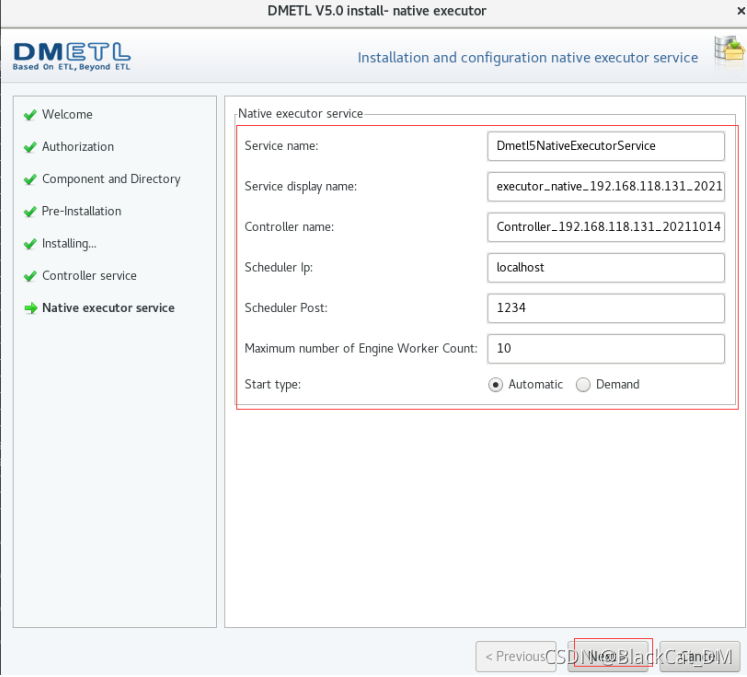Click the Service name input field
Image resolution: width=747 pixels, height=677 pixels.
pos(606,146)
